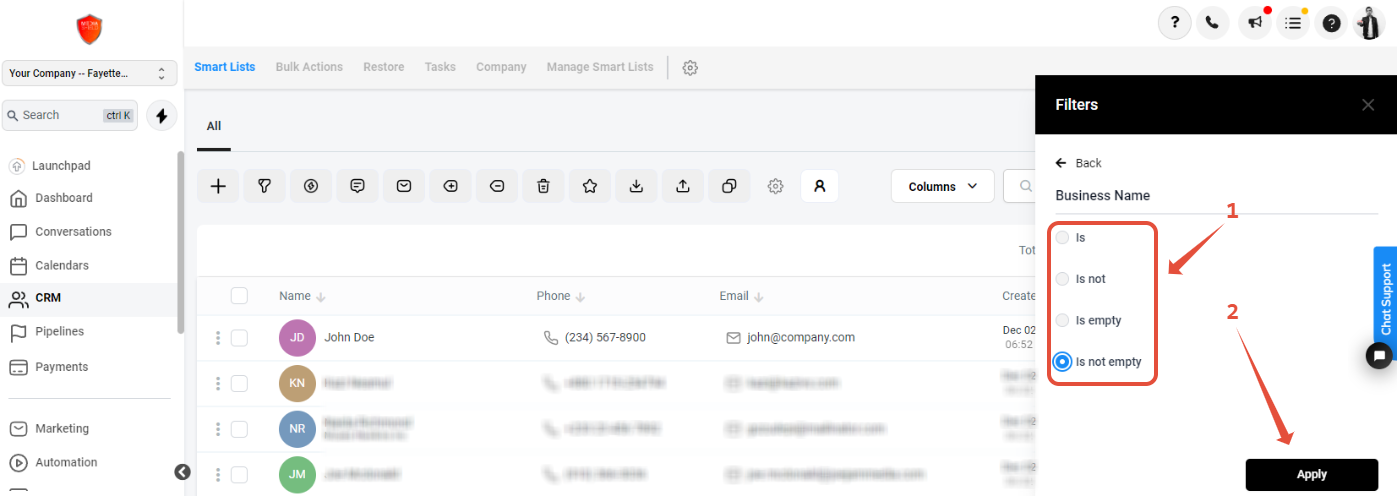This screenshot has width=1397, height=496.
Task: Open Manage Smart Lists tab
Action: coord(600,67)
